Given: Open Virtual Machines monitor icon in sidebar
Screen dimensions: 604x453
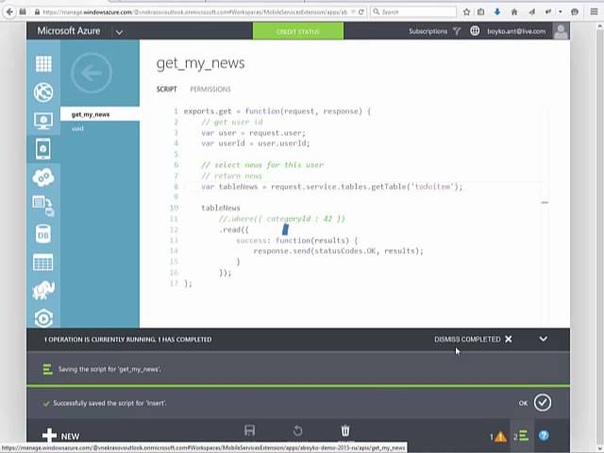Looking at the screenshot, I should [44, 121].
